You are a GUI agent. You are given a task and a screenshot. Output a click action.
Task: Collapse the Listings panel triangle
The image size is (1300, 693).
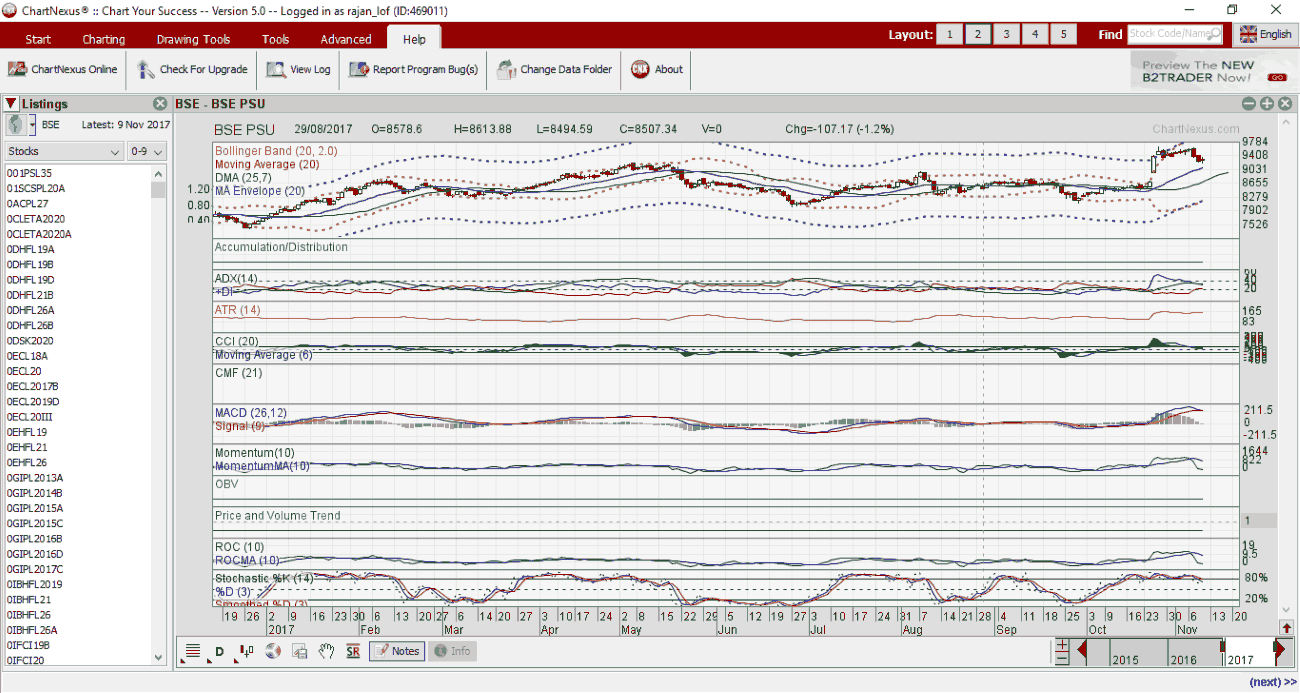(x=11, y=104)
